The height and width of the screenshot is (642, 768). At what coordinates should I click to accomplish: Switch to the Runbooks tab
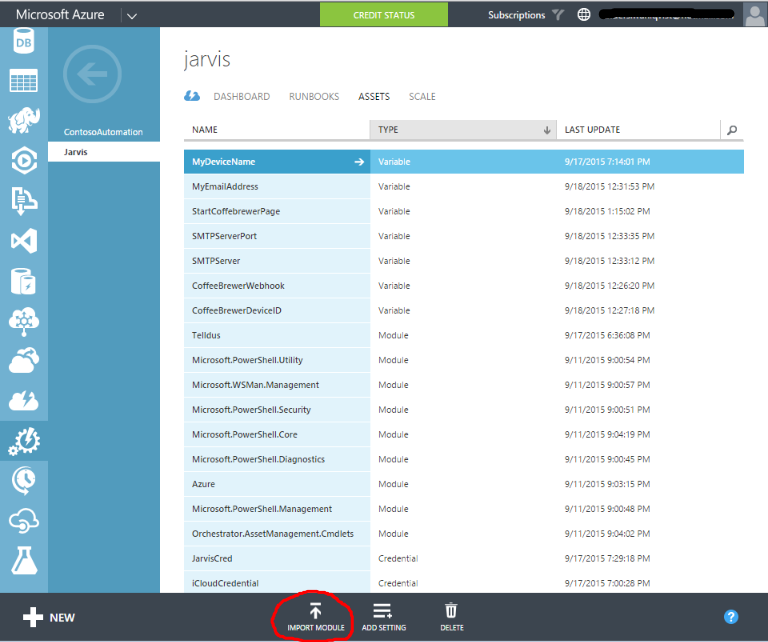point(314,96)
